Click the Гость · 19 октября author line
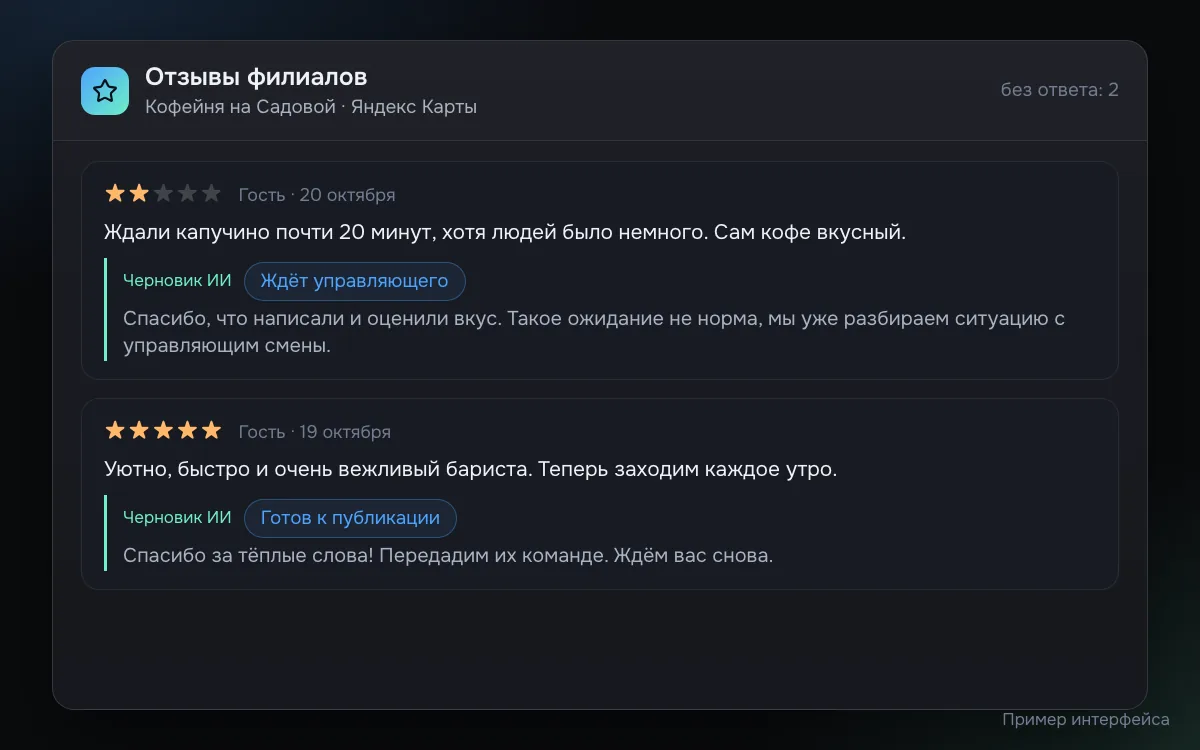This screenshot has height=750, width=1200. tap(315, 432)
